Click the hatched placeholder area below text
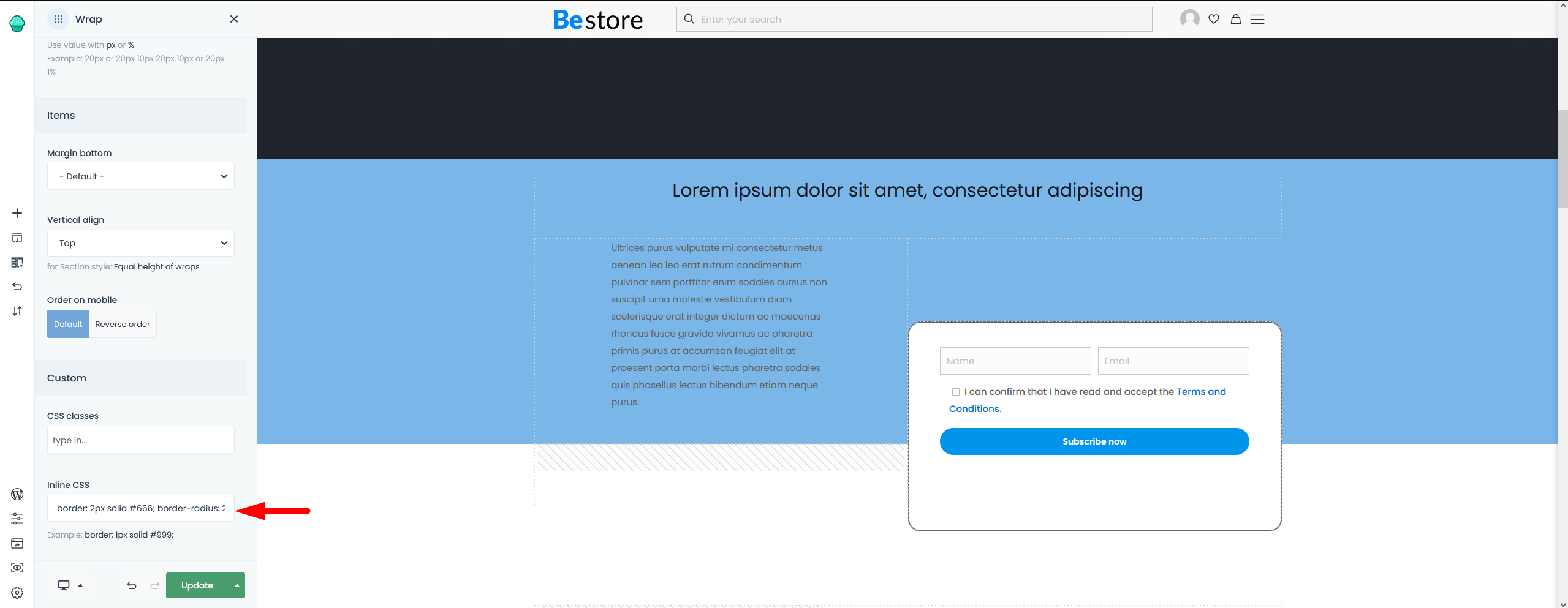1568x608 pixels. 721,458
